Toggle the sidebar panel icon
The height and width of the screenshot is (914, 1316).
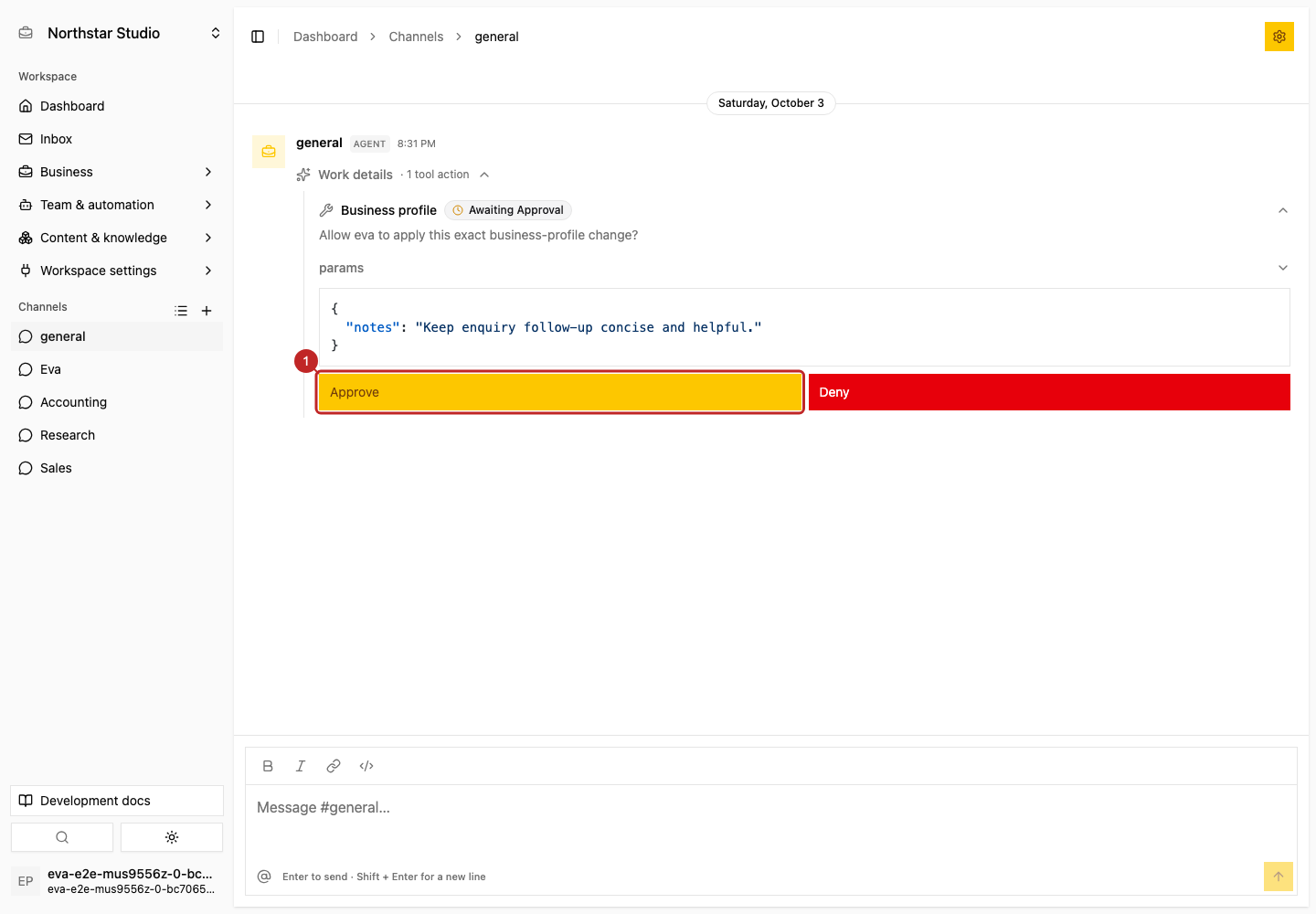pos(258,37)
